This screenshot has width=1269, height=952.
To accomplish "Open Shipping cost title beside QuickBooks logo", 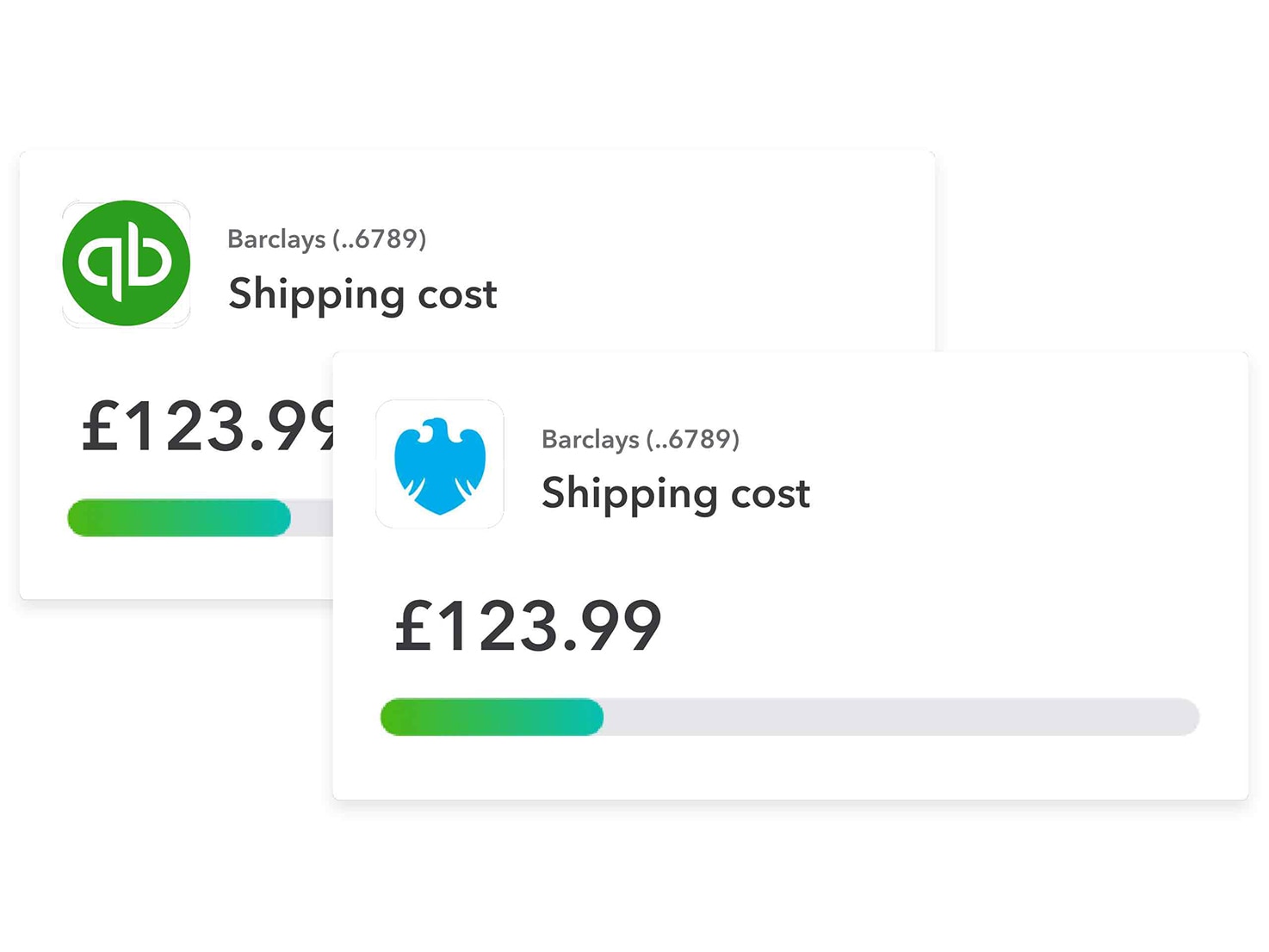I will tap(362, 295).
